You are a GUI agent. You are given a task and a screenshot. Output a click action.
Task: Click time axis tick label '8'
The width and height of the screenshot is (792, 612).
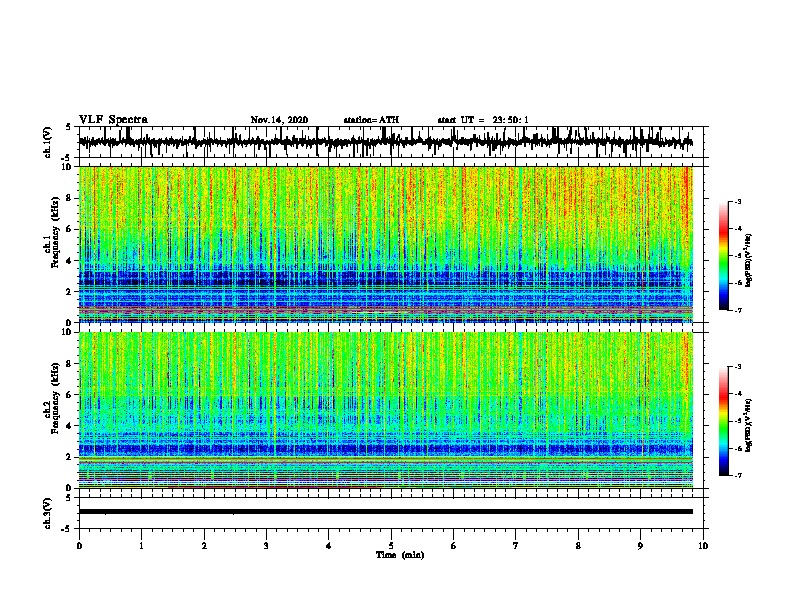pos(578,546)
